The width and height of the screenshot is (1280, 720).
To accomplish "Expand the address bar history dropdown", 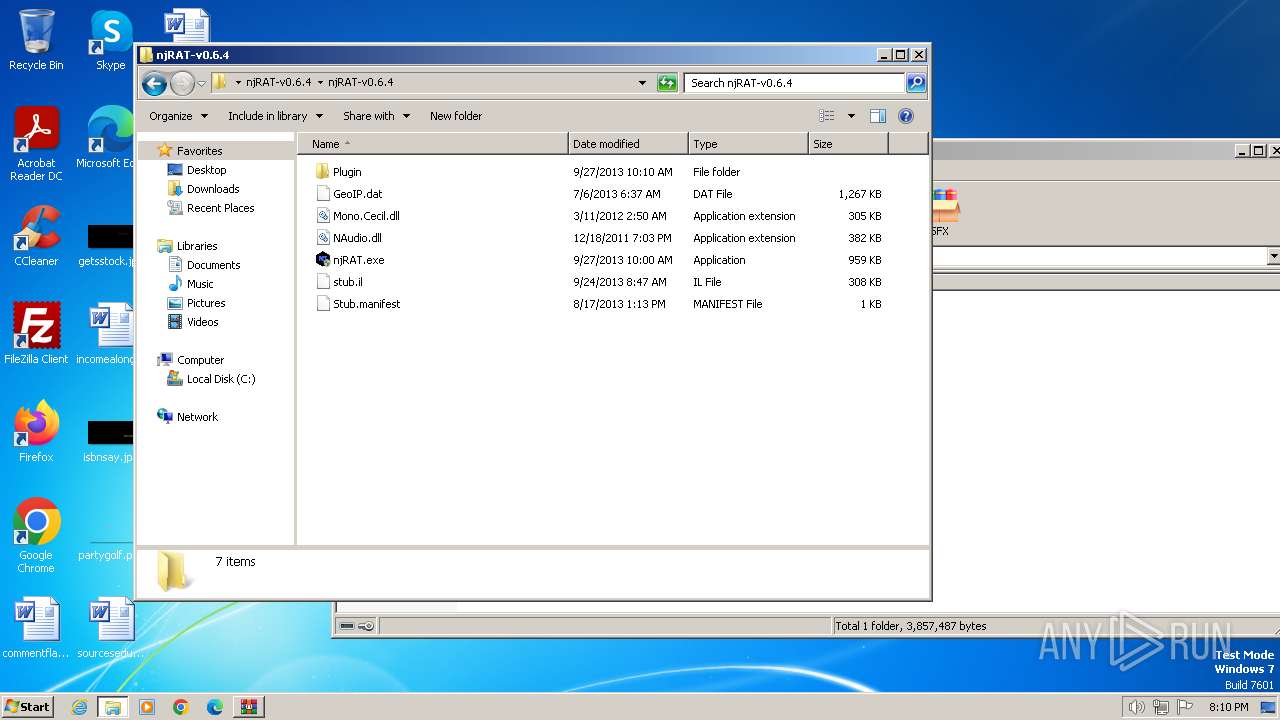I will tap(642, 83).
